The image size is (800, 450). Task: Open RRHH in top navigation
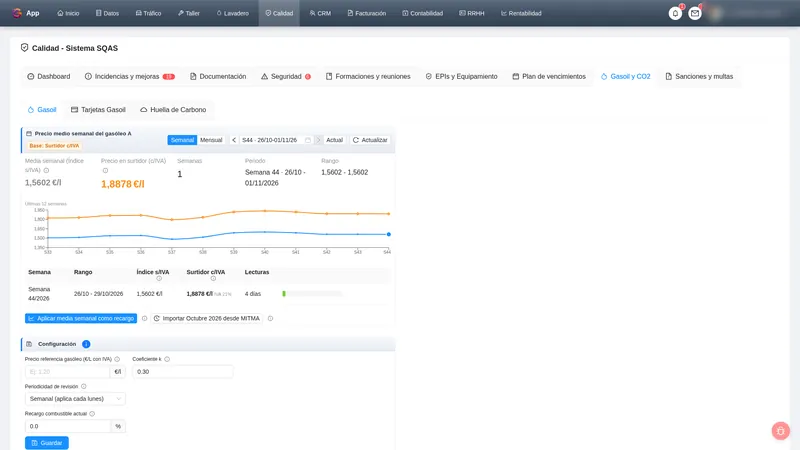pos(471,13)
